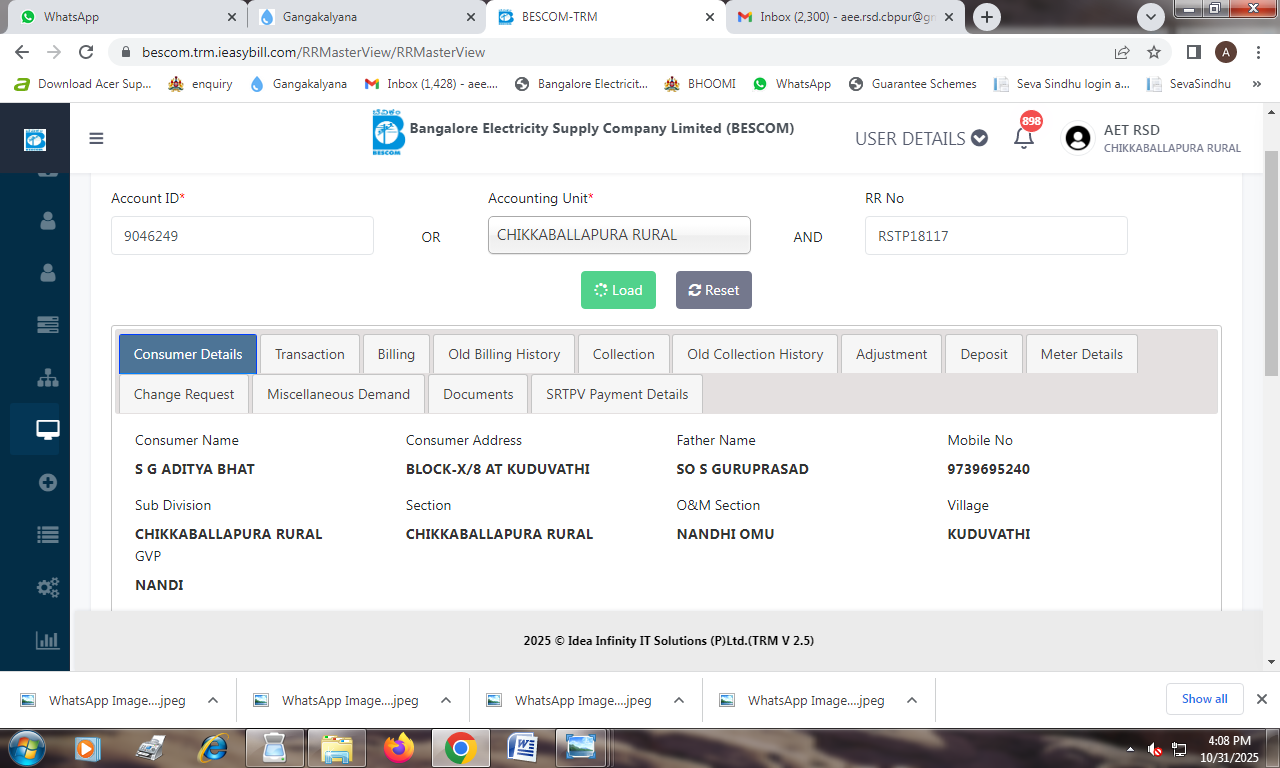Open the gears settings icon in the sidebar
The width and height of the screenshot is (1280, 768).
(x=48, y=587)
